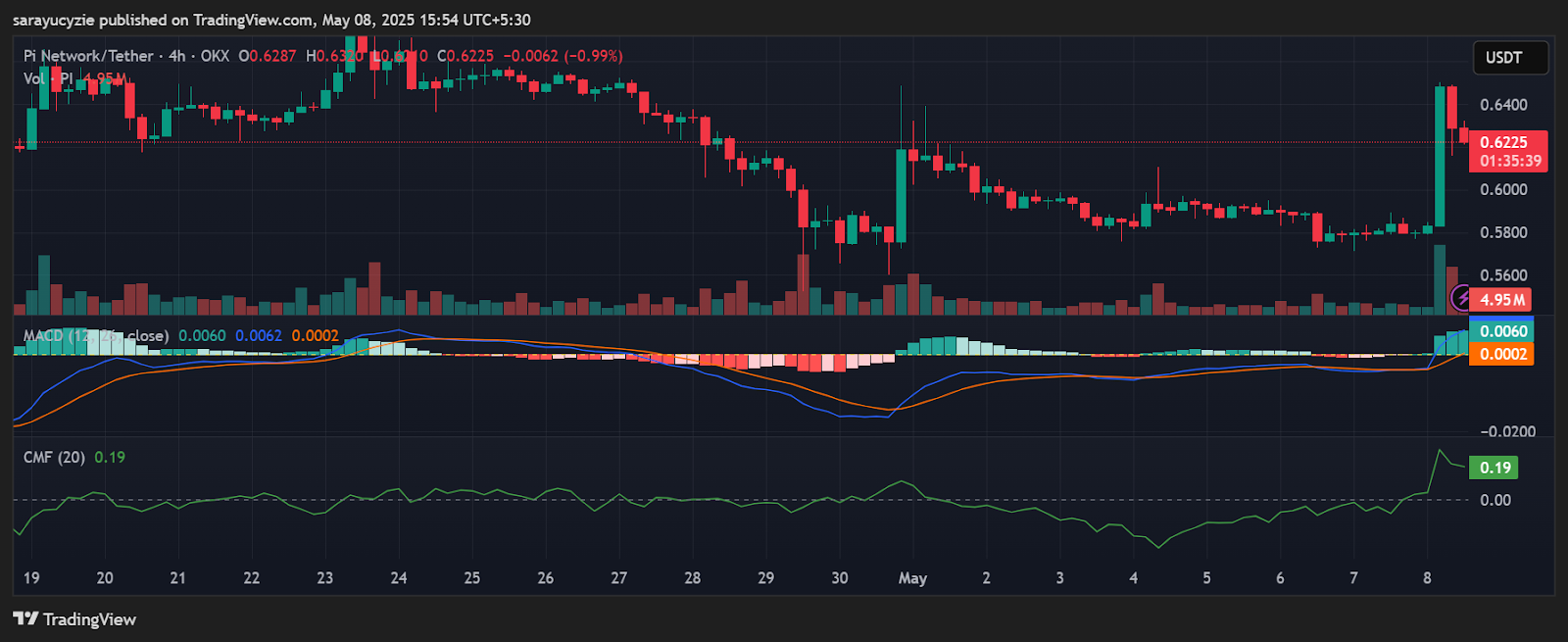Click the TradingView wordmark text

tap(89, 619)
